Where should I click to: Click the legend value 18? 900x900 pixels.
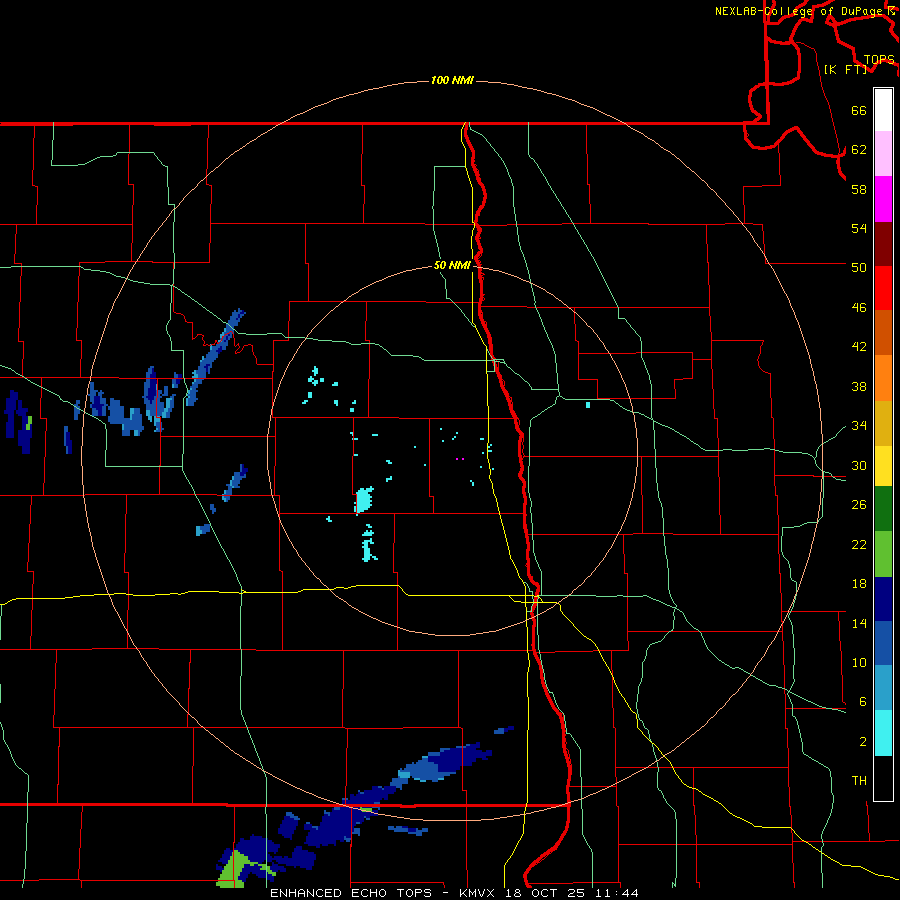point(859,584)
